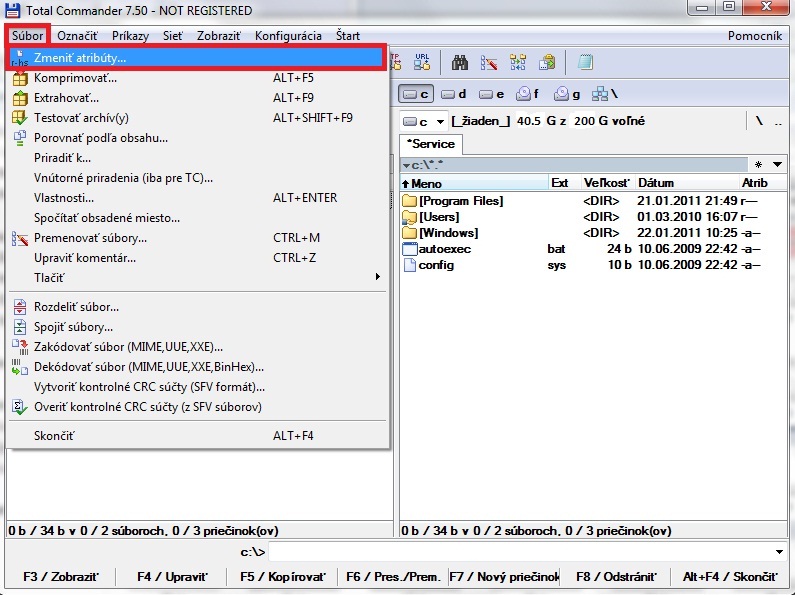Choose Spojiť súbory menu item
The height and width of the screenshot is (595, 795).
[x=197, y=327]
